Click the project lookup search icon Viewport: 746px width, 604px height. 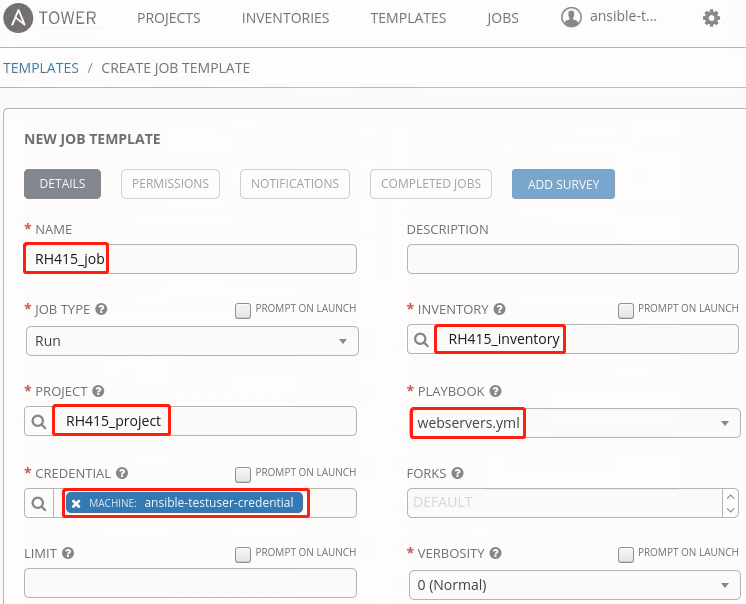[x=39, y=421]
